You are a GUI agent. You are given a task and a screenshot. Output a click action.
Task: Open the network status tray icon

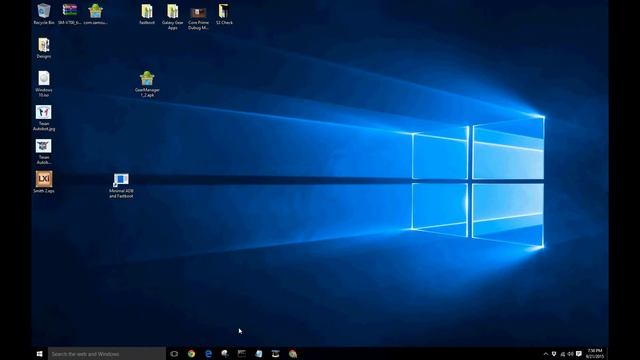coord(562,354)
